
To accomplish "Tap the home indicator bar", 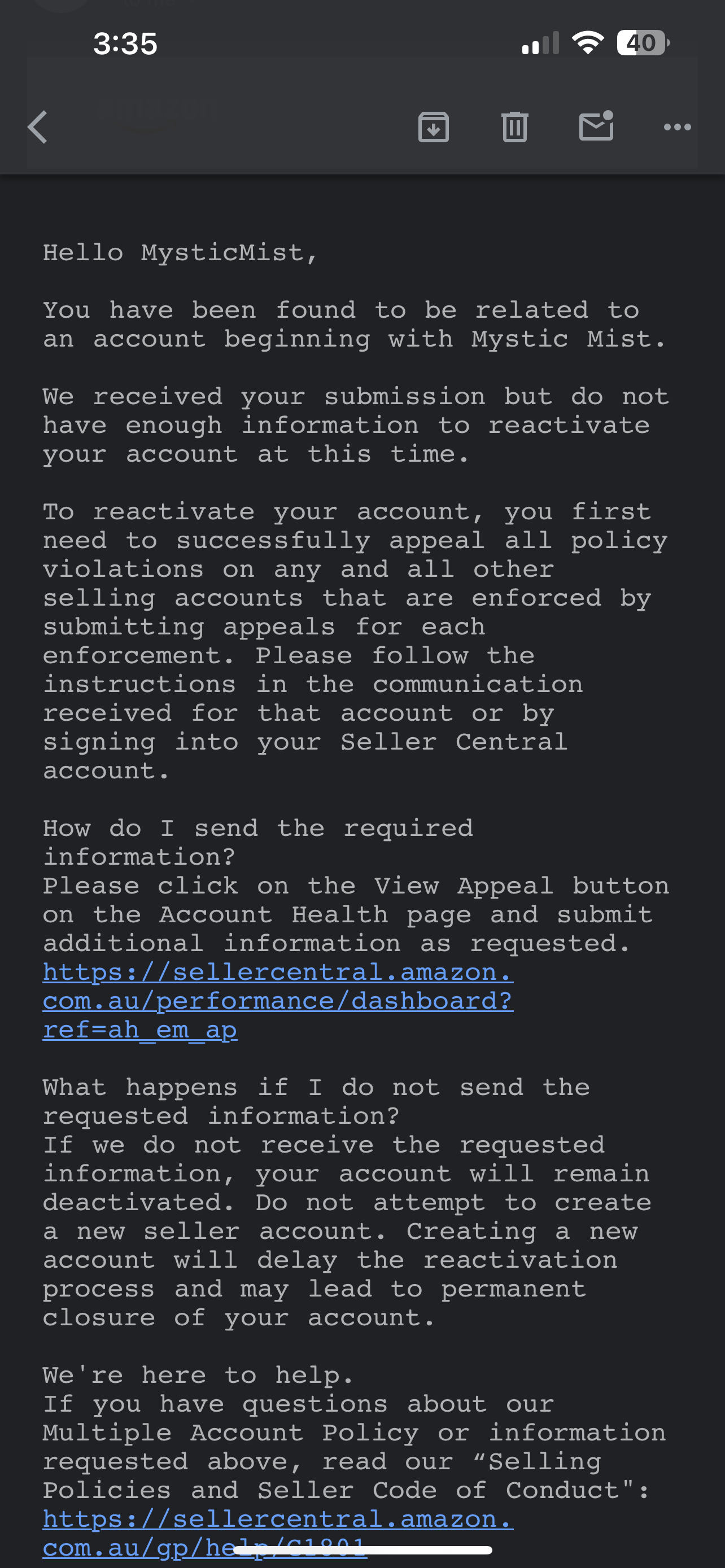I will coord(363,1550).
